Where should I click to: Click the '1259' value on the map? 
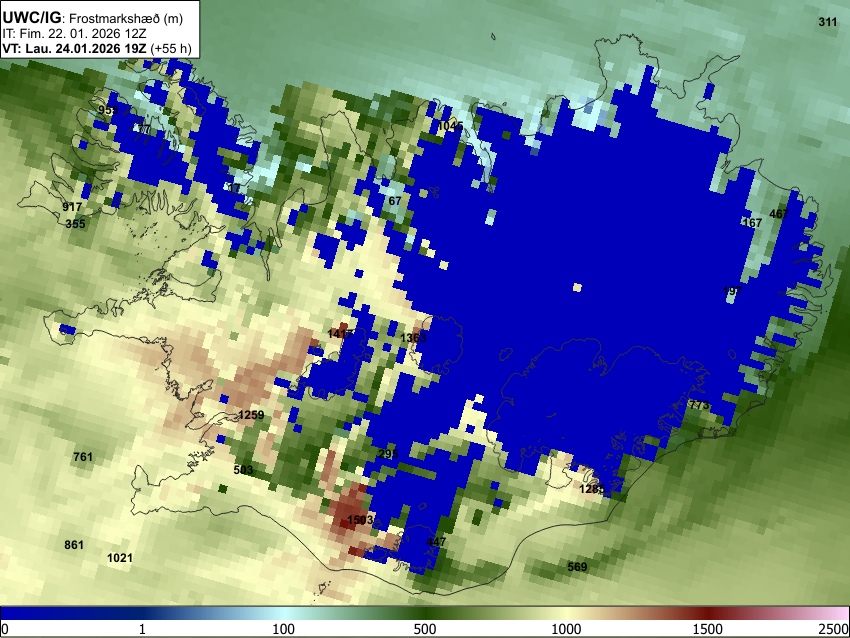click(x=251, y=415)
